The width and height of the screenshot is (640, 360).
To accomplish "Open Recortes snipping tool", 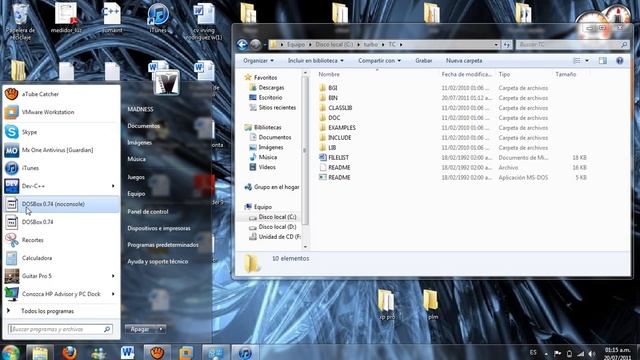I will 61,240.
